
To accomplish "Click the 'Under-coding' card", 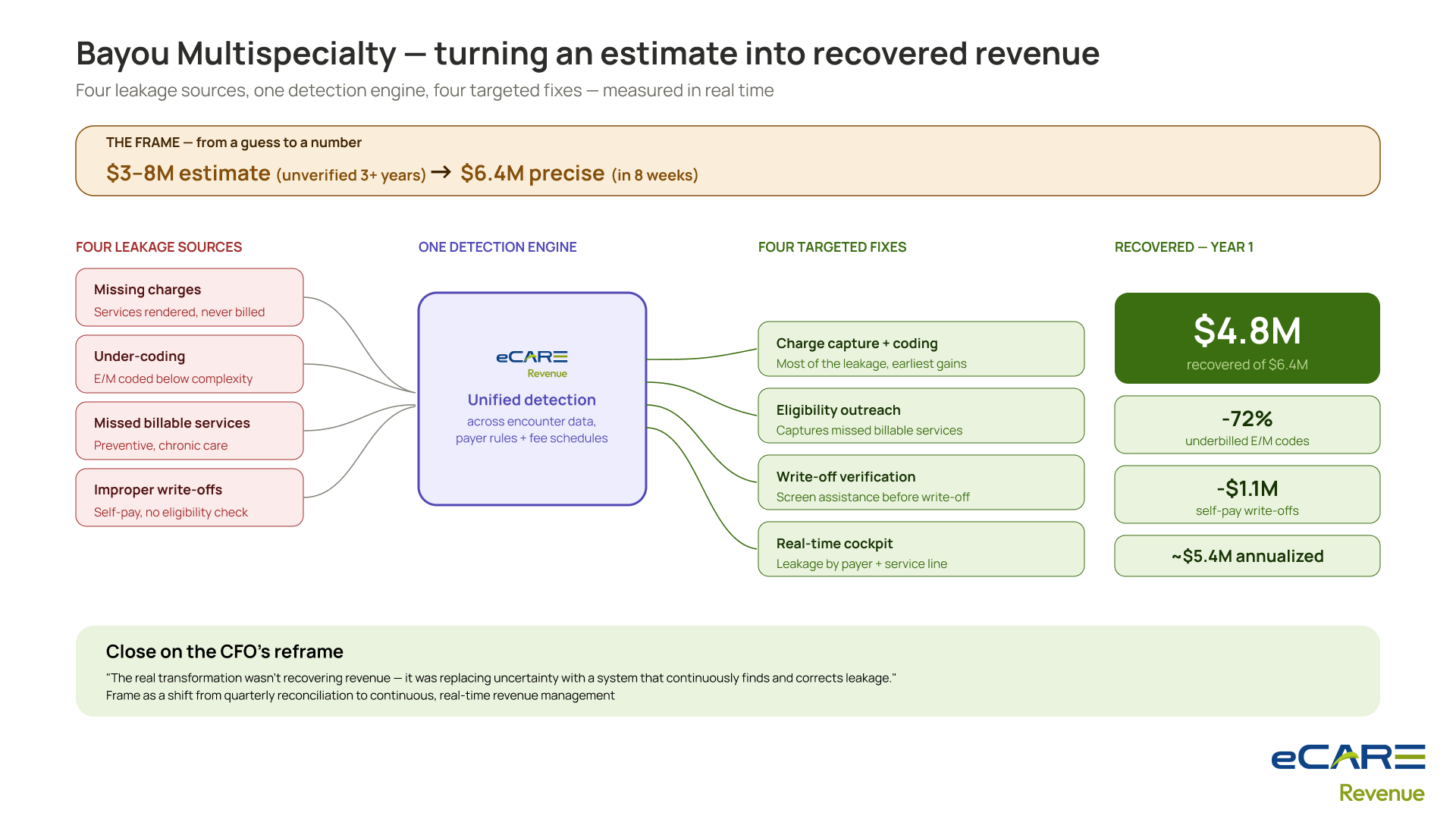I will (190, 364).
